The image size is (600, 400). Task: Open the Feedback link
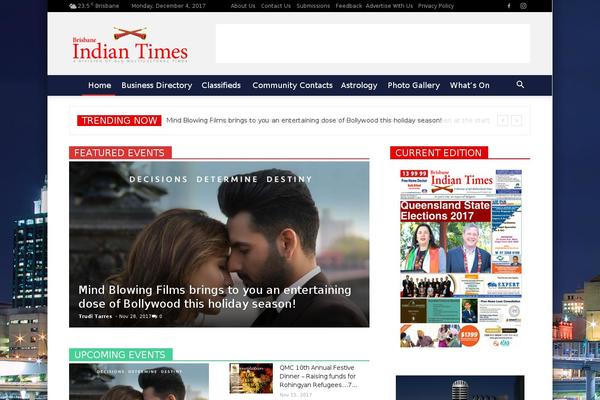click(x=348, y=6)
